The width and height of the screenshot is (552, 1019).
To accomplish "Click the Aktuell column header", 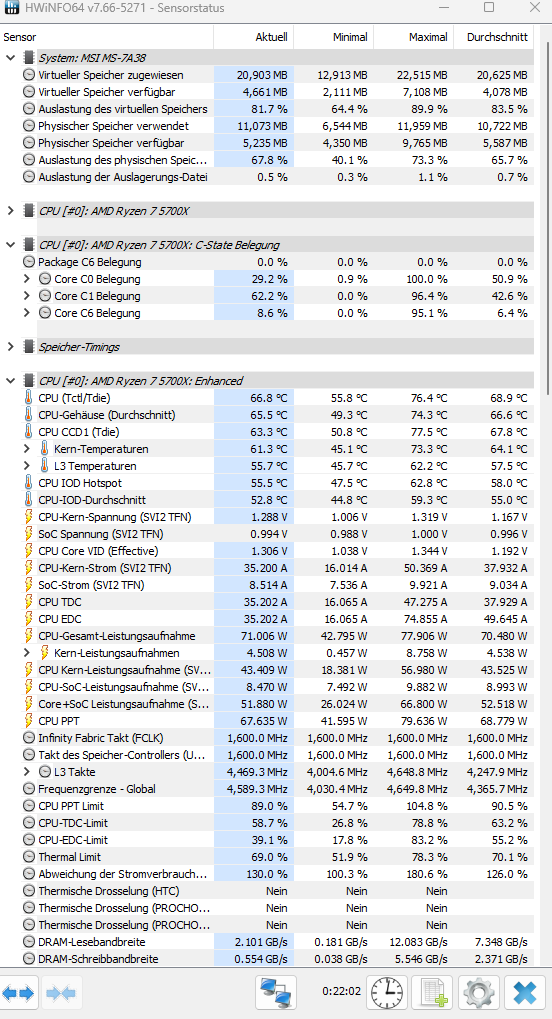I will tap(254, 37).
